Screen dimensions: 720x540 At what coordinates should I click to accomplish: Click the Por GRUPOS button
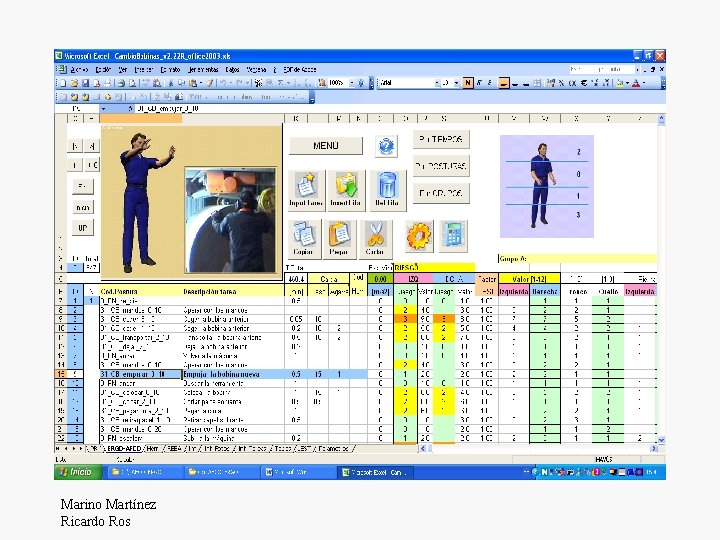click(441, 193)
